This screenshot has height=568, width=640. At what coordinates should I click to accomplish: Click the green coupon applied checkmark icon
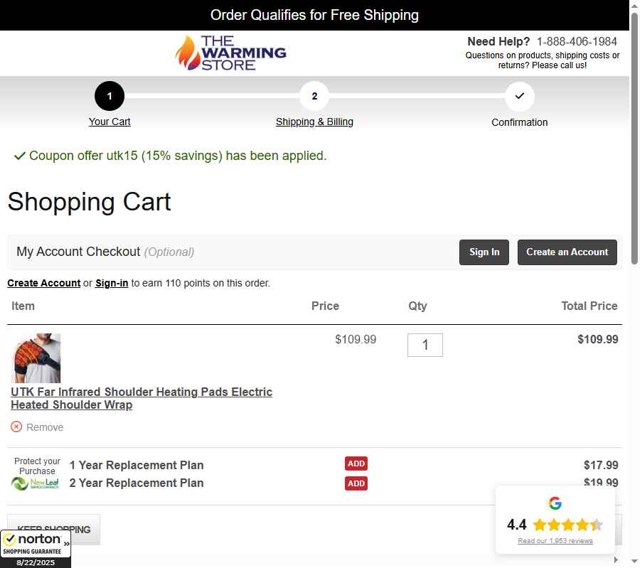pyautogui.click(x=20, y=156)
